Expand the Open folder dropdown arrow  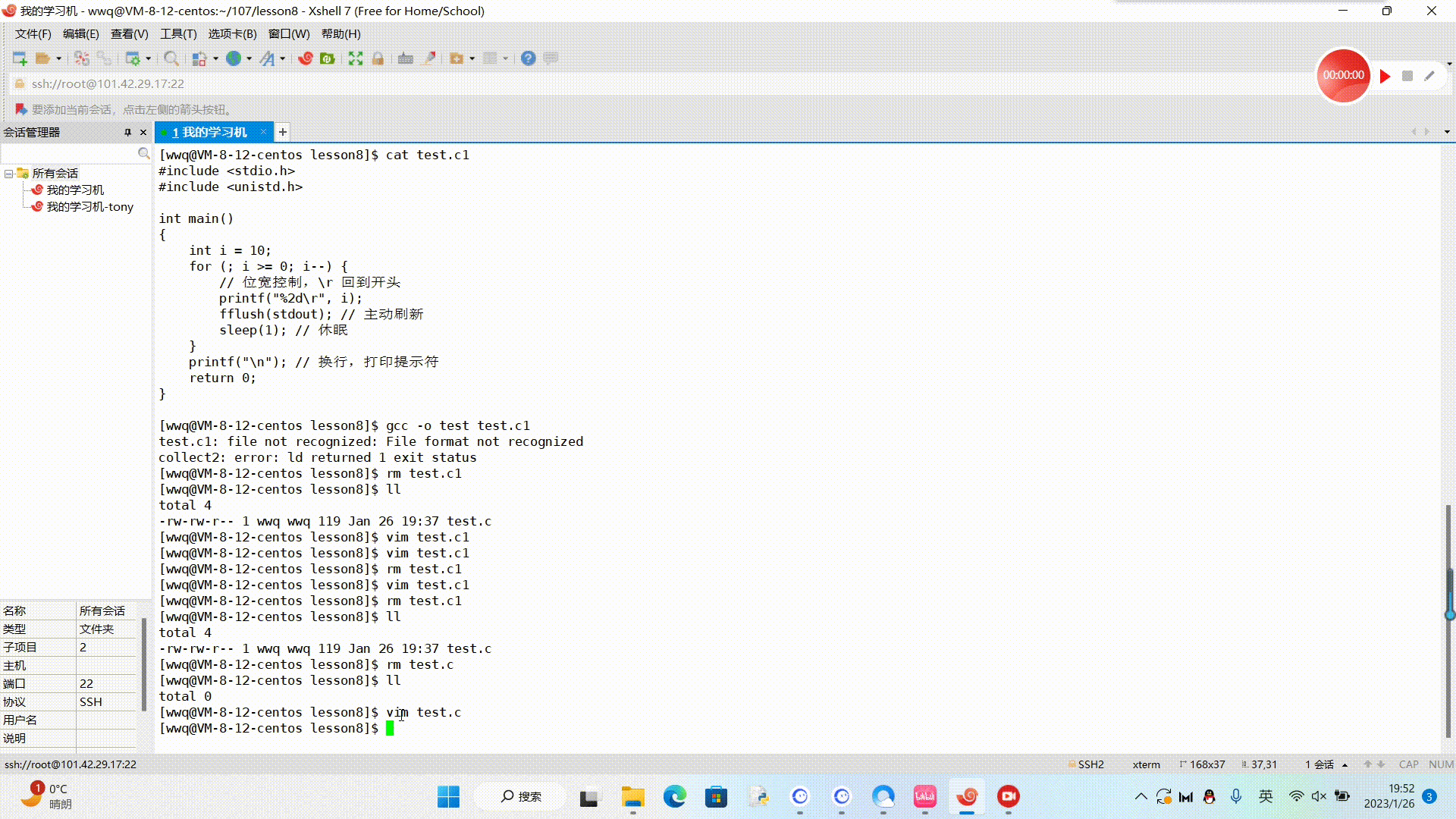pyautogui.click(x=58, y=58)
